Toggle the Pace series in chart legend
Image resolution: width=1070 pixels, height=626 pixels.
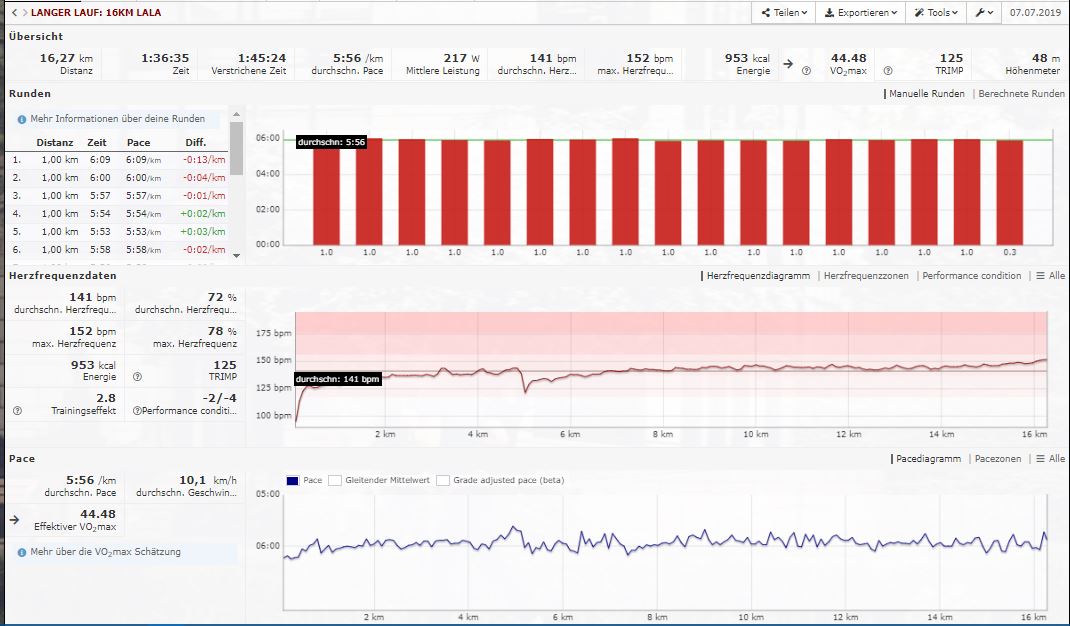[x=292, y=480]
